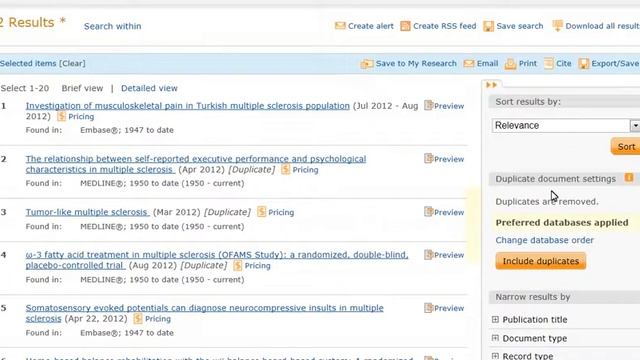Open the Create RSS feed link
The width and height of the screenshot is (640, 360).
click(444, 26)
